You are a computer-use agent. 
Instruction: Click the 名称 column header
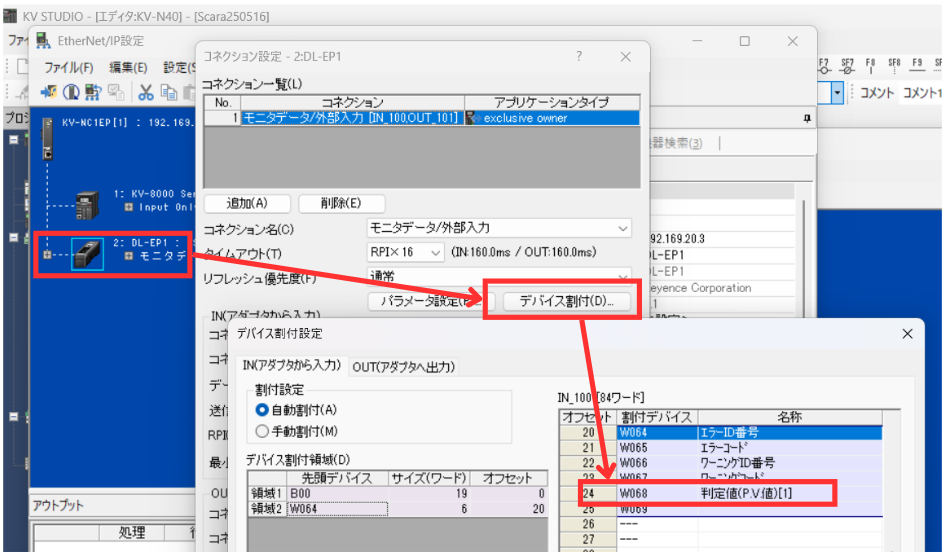790,417
